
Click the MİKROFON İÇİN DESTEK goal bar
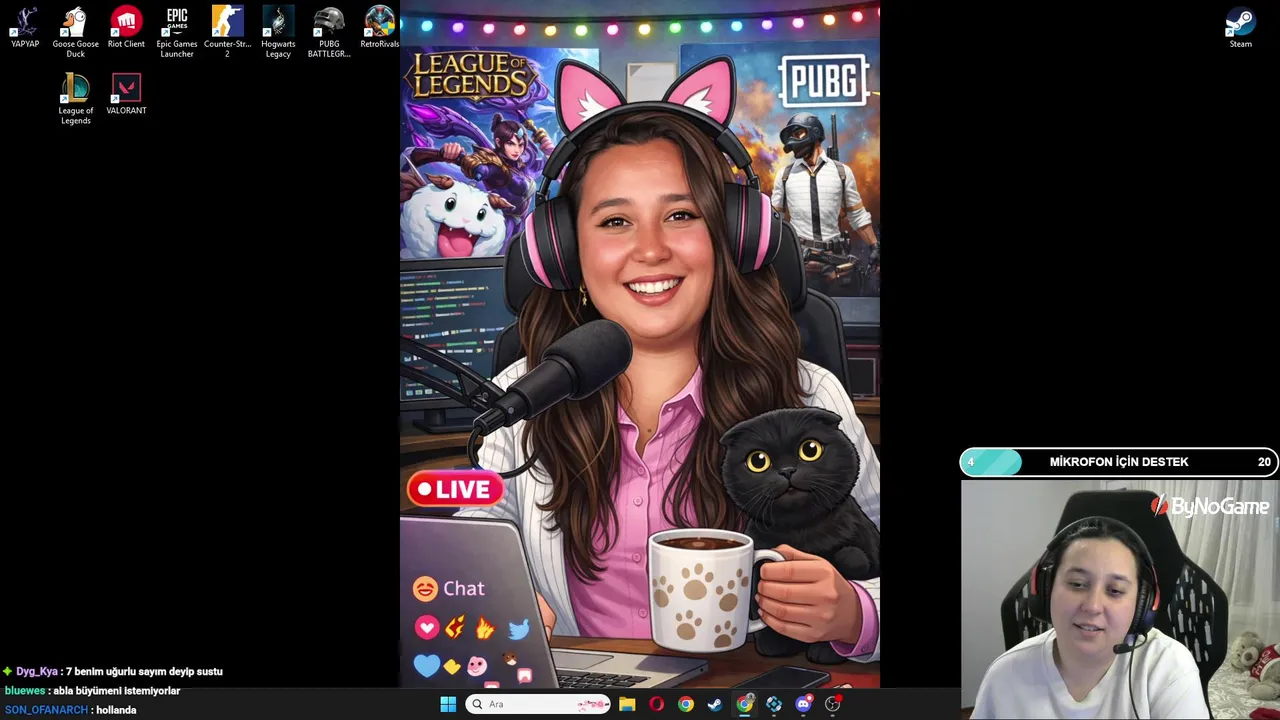pyautogui.click(x=1119, y=462)
